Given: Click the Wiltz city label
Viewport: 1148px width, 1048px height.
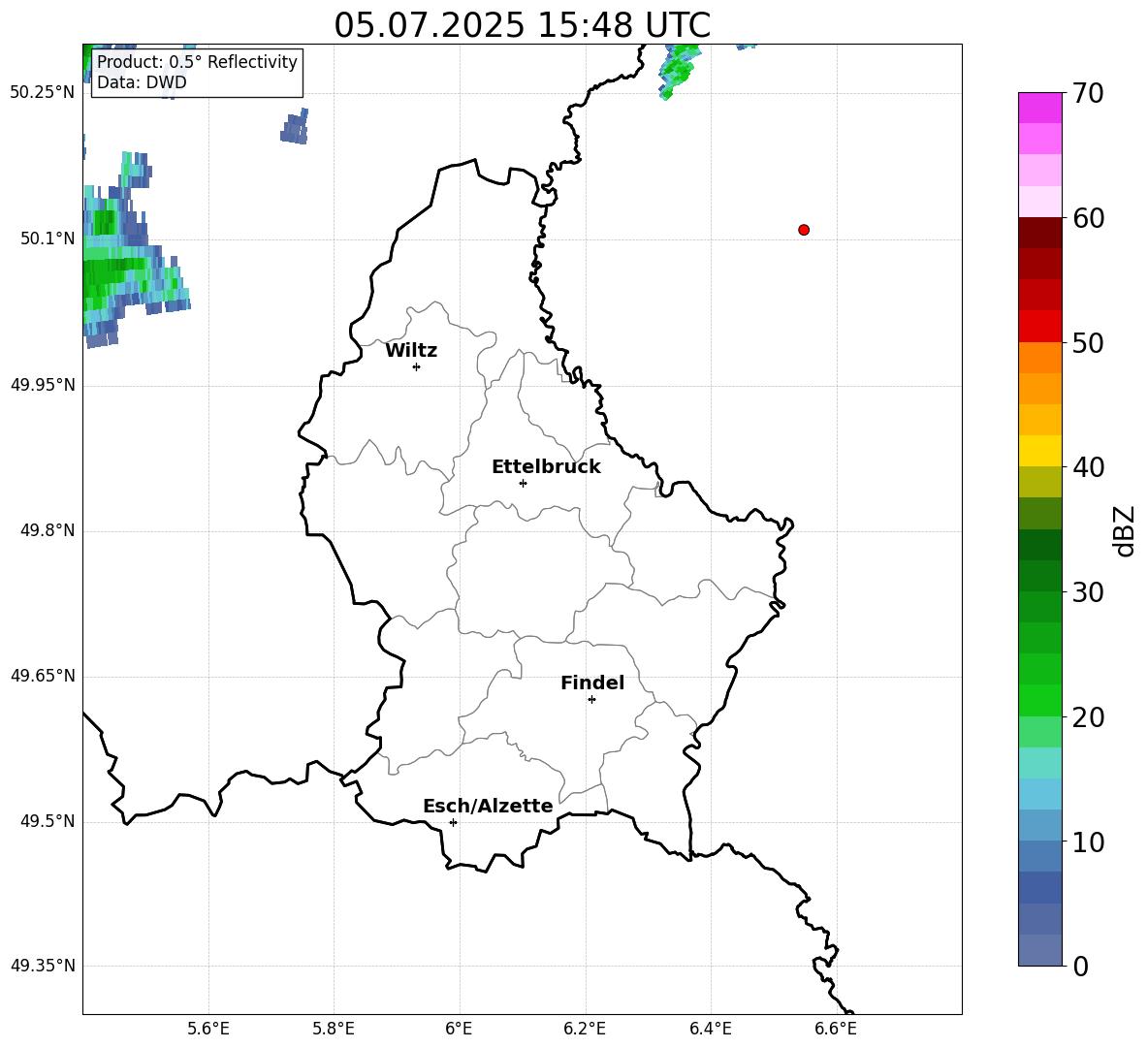Looking at the screenshot, I should click(x=411, y=351).
